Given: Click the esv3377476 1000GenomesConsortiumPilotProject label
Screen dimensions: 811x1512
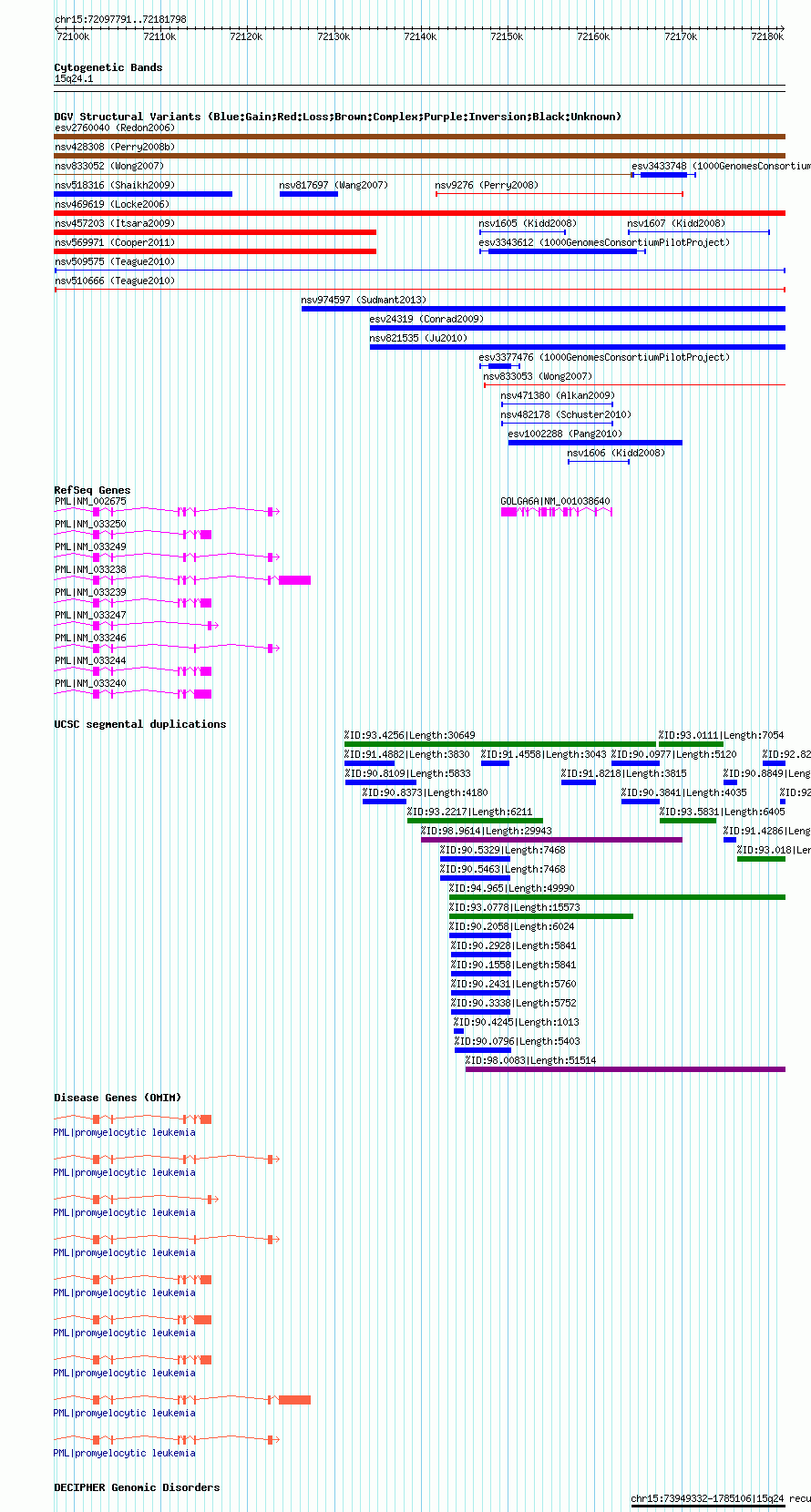Looking at the screenshot, I should pyautogui.click(x=604, y=357).
